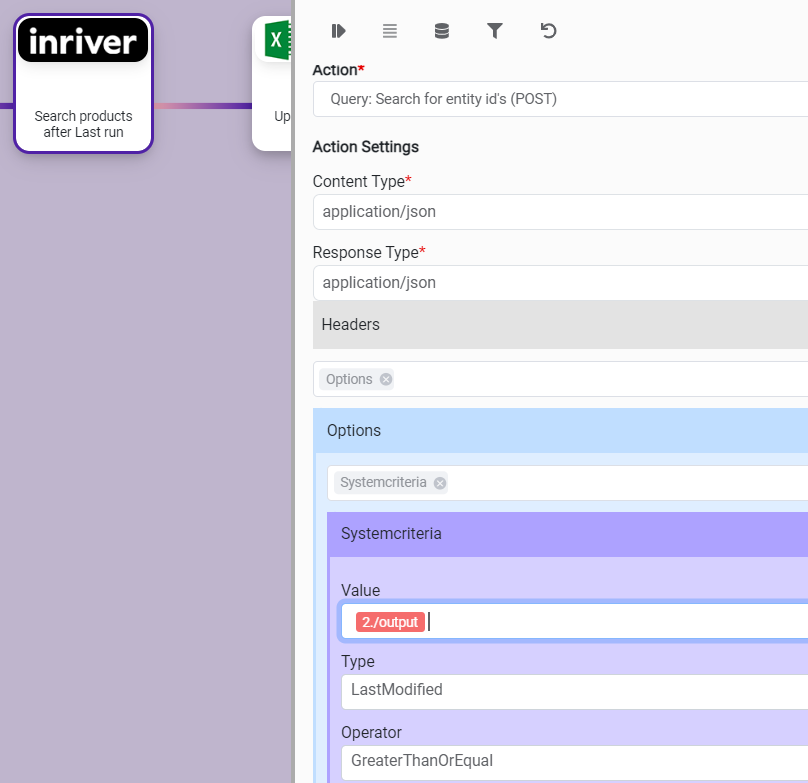Viewport: 808px width, 783px height.
Task: Open the filter funnel icon
Action: coord(494,31)
